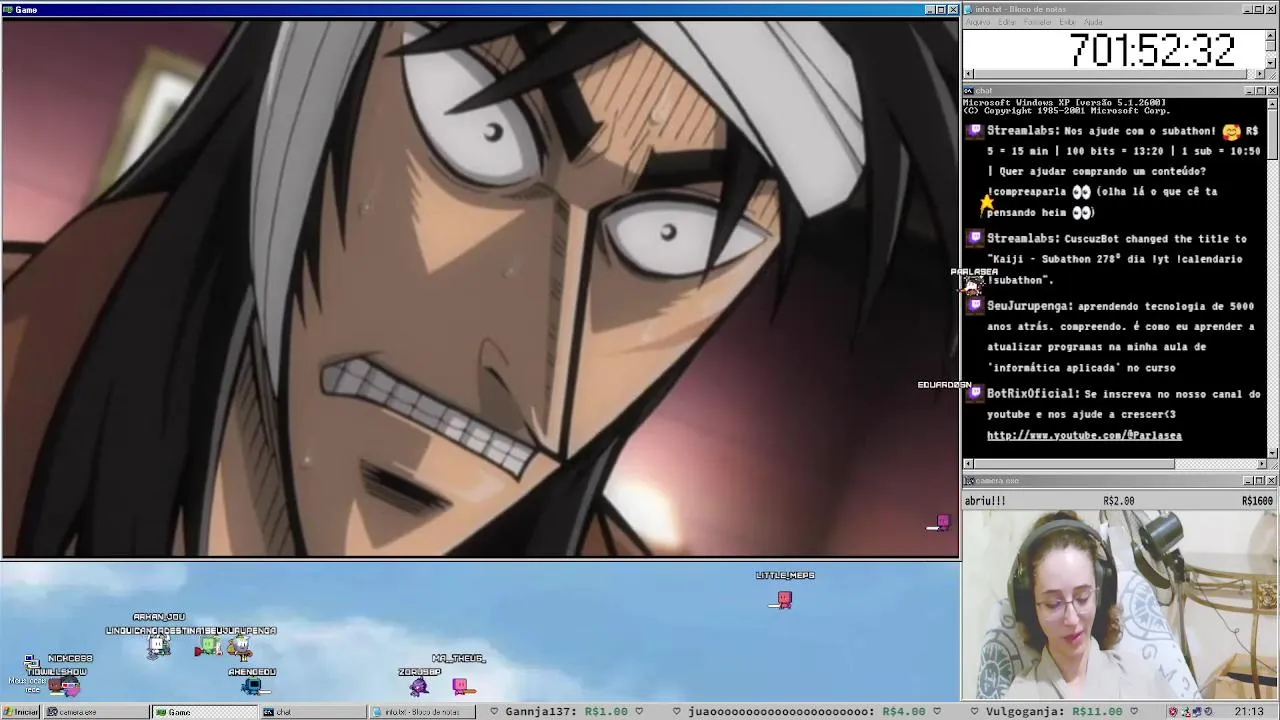Click the star emote in chat

[x=987, y=203]
